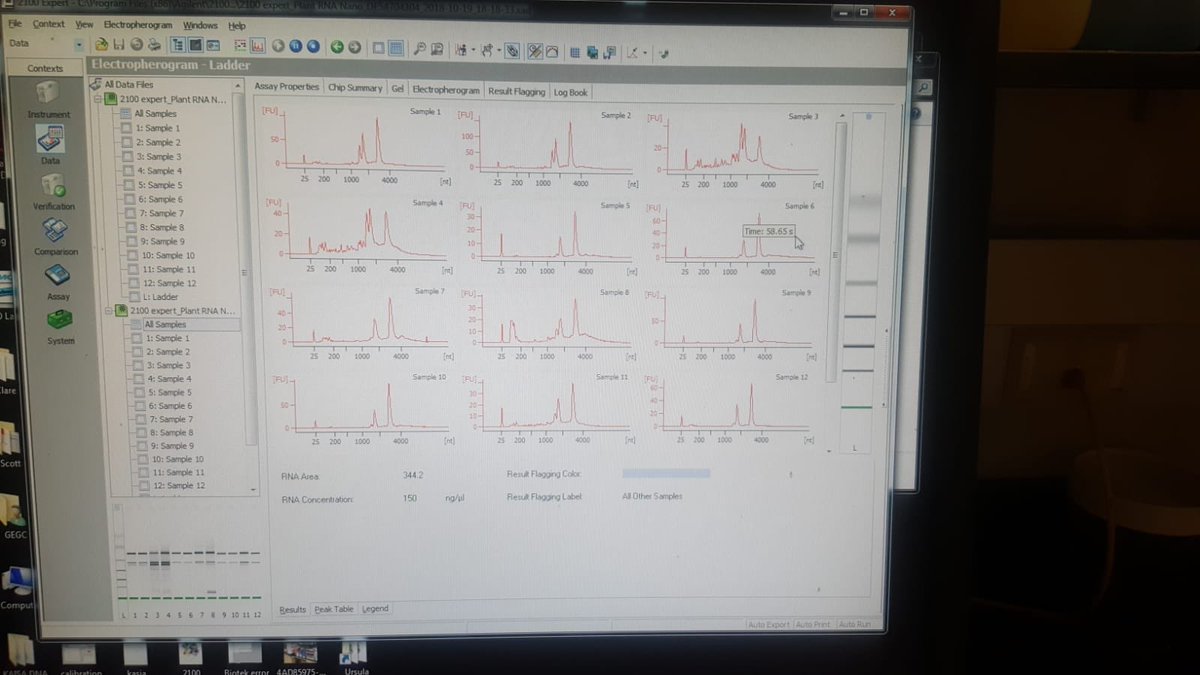Viewport: 1200px width, 675px height.
Task: Switch to the Result Flagging tab
Action: click(x=517, y=91)
